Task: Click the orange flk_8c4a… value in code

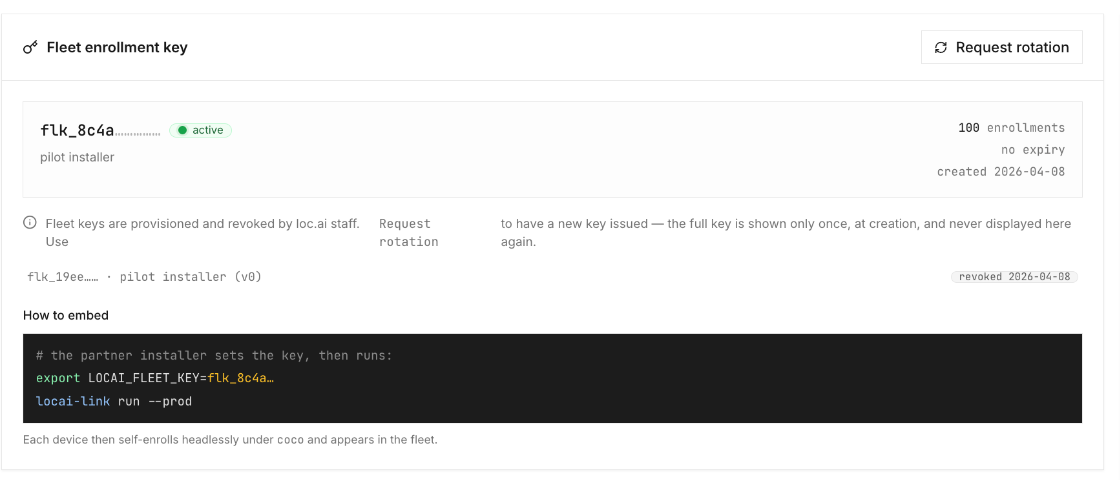Action: pyautogui.click(x=241, y=378)
